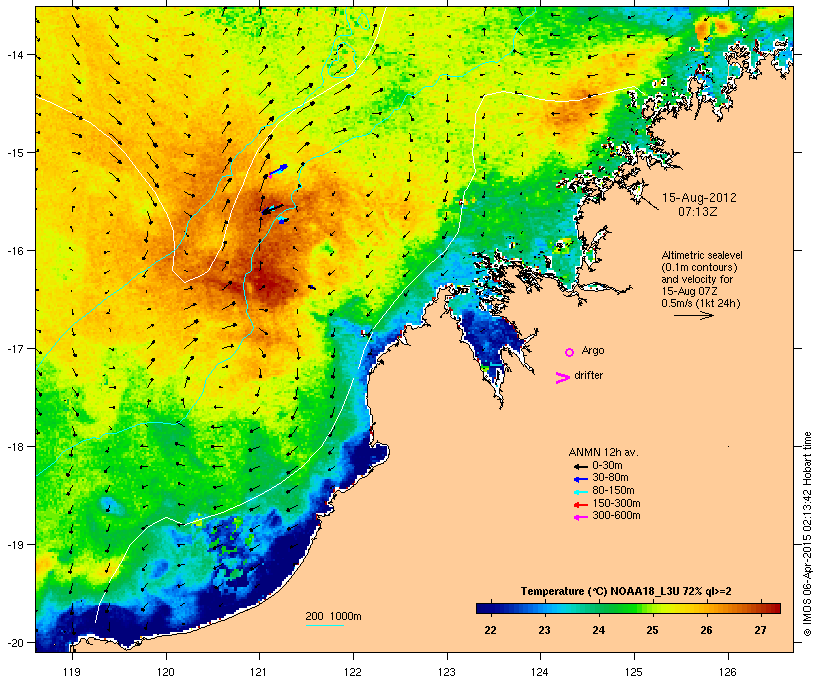Viewport: 820px width, 680px height.
Task: Click latitude axis label -20
Action: [x=14, y=642]
